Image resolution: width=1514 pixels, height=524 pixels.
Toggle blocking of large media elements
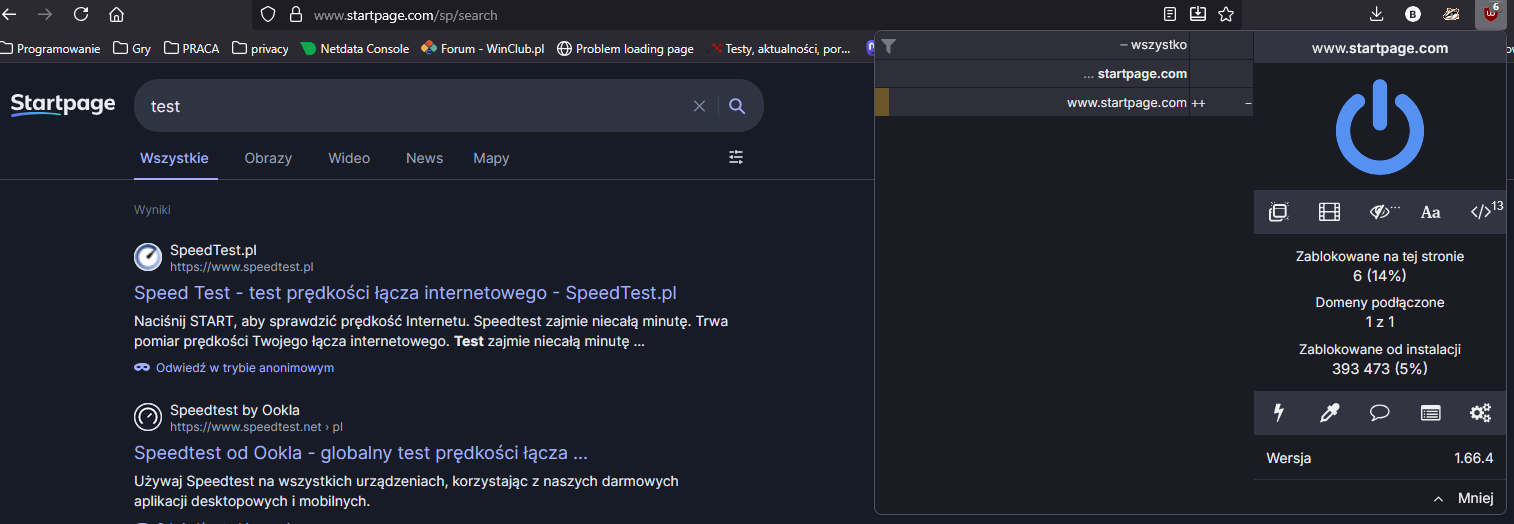pyautogui.click(x=1329, y=212)
